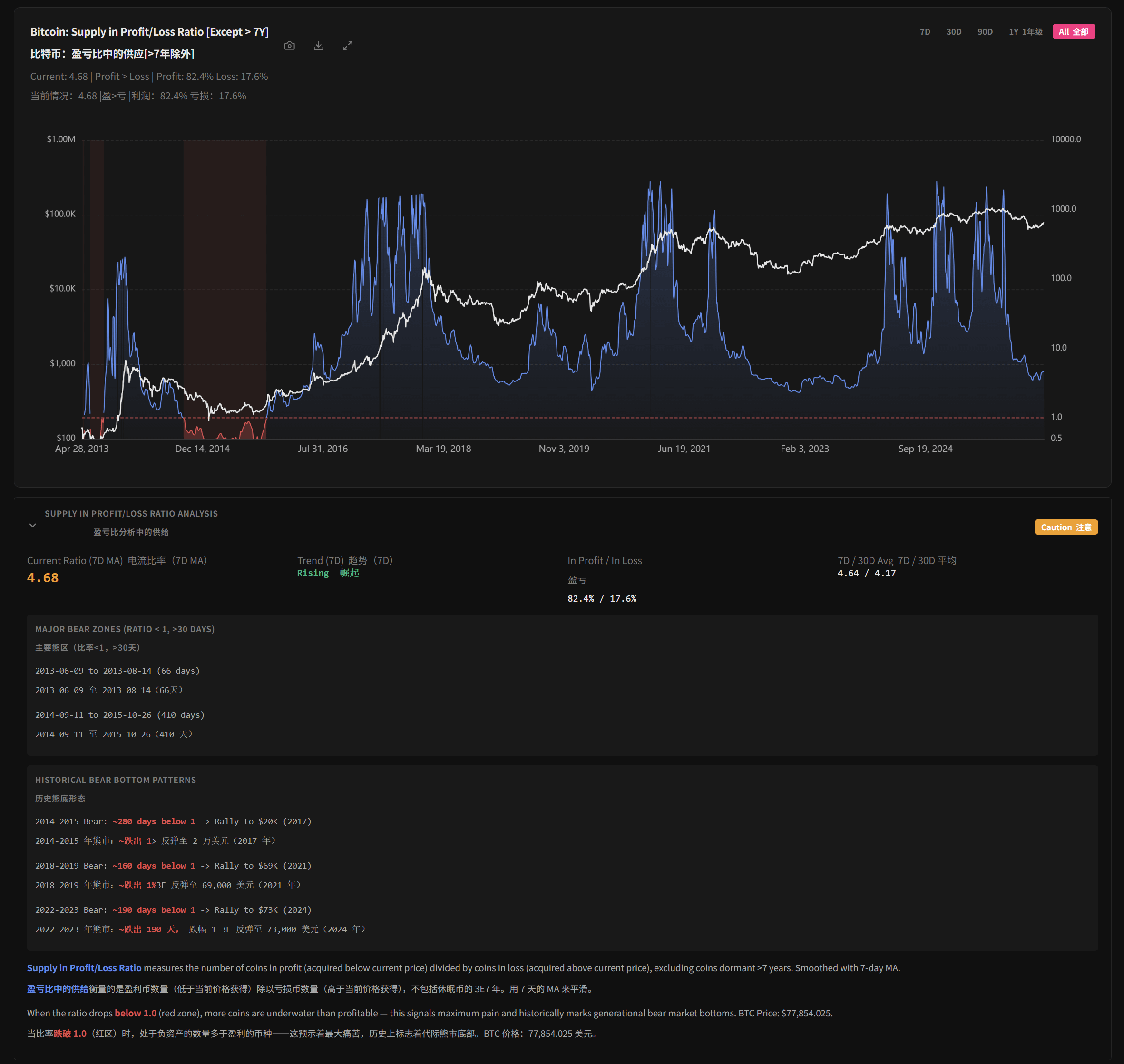Click the Current: 4.68 summary line under title
Image resolution: width=1124 pixels, height=1064 pixels.
(x=149, y=77)
